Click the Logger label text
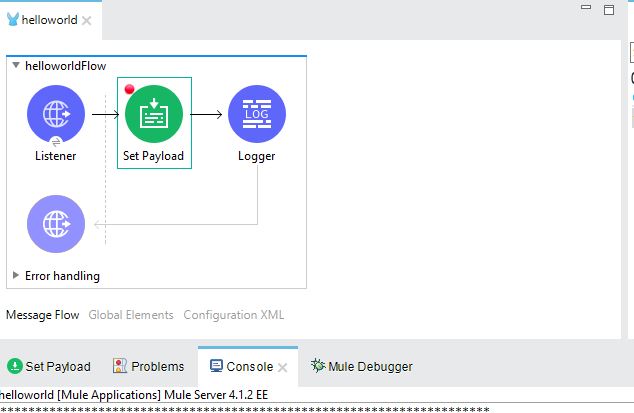Viewport: 634px width, 413px height. 256,156
